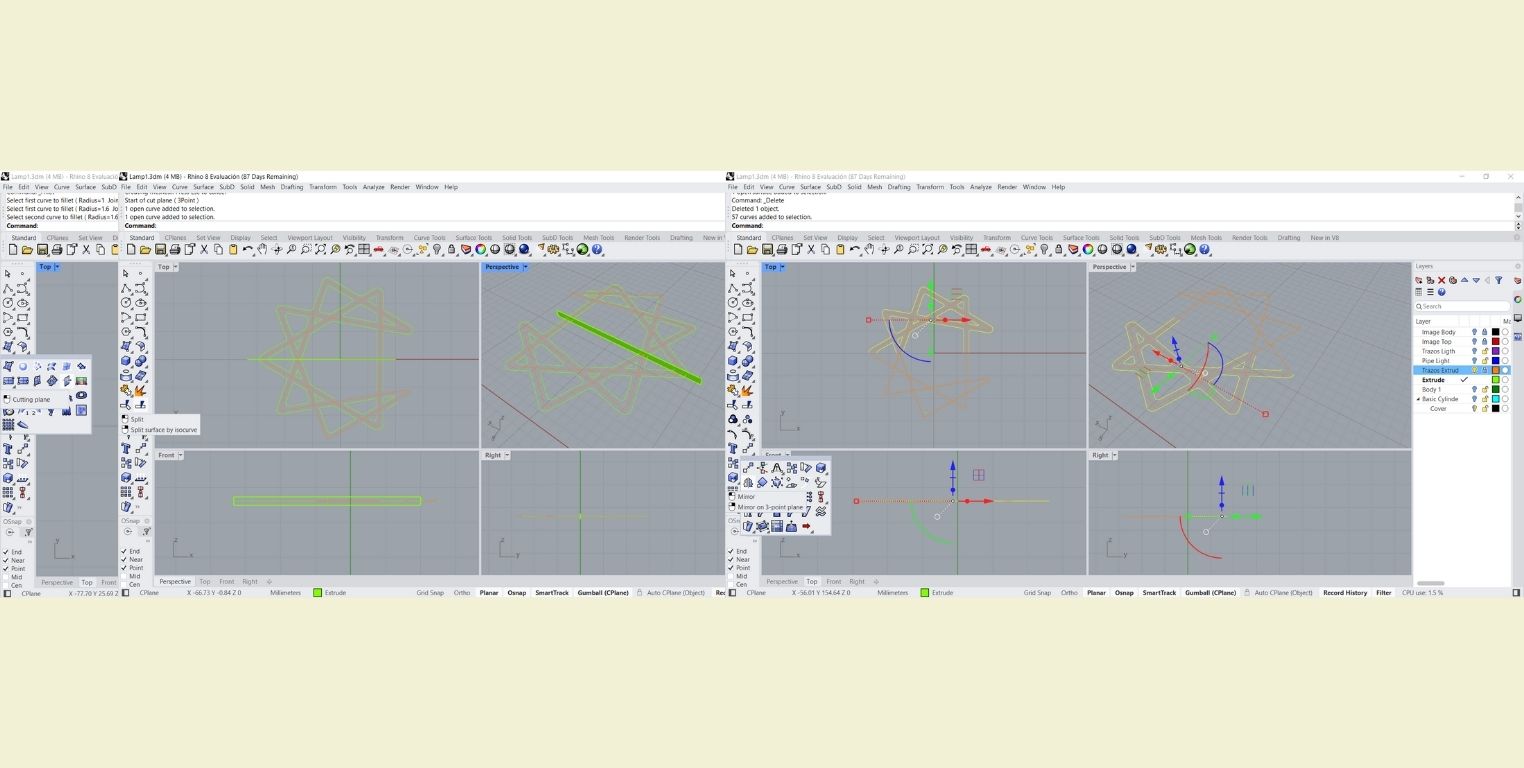
Task: Collapse the Basic Cylinde layer tree
Action: (1418, 399)
